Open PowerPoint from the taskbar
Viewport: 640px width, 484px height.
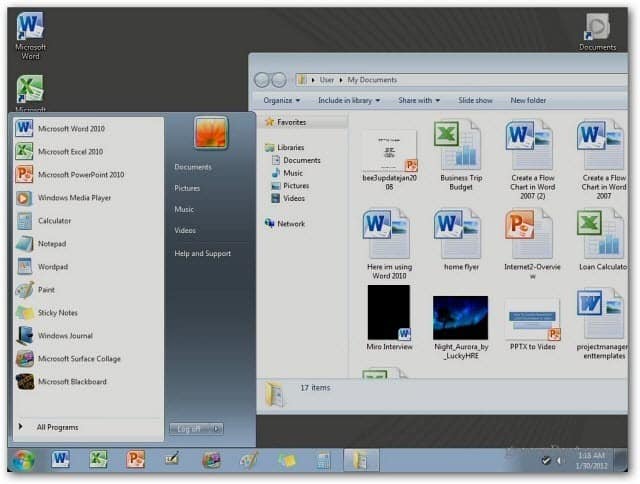[136, 460]
